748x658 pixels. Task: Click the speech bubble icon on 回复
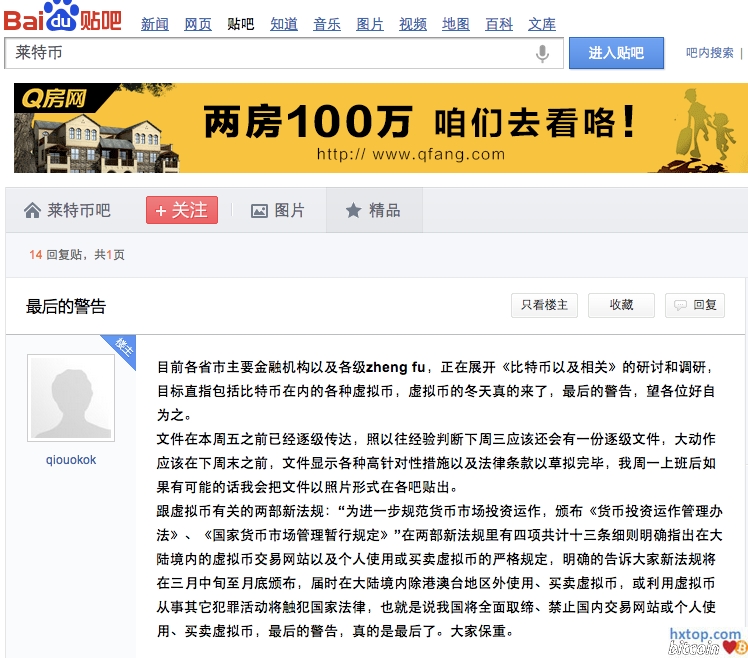coord(680,306)
